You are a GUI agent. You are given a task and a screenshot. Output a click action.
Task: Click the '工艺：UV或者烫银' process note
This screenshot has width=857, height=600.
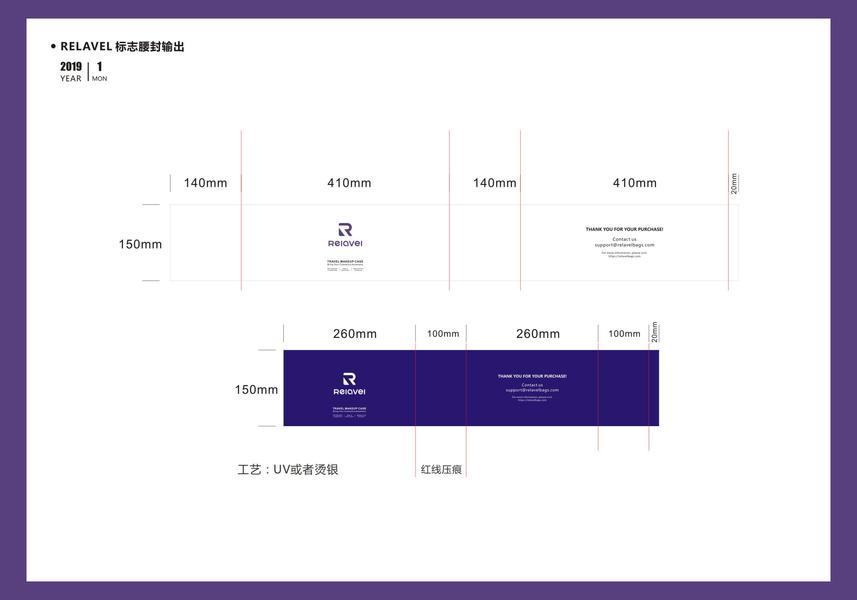coord(288,469)
